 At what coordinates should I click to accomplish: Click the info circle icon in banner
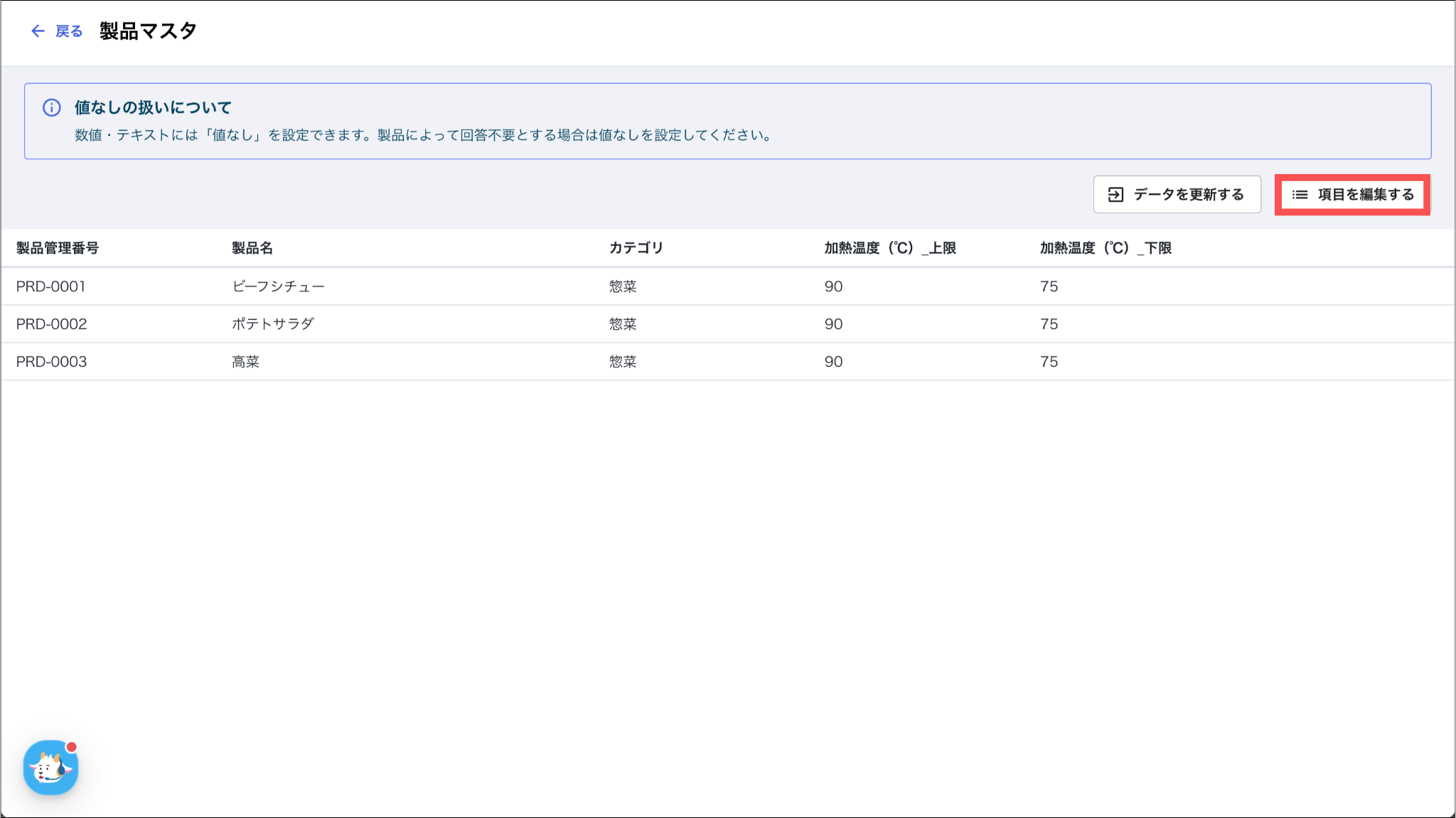pyautogui.click(x=52, y=107)
